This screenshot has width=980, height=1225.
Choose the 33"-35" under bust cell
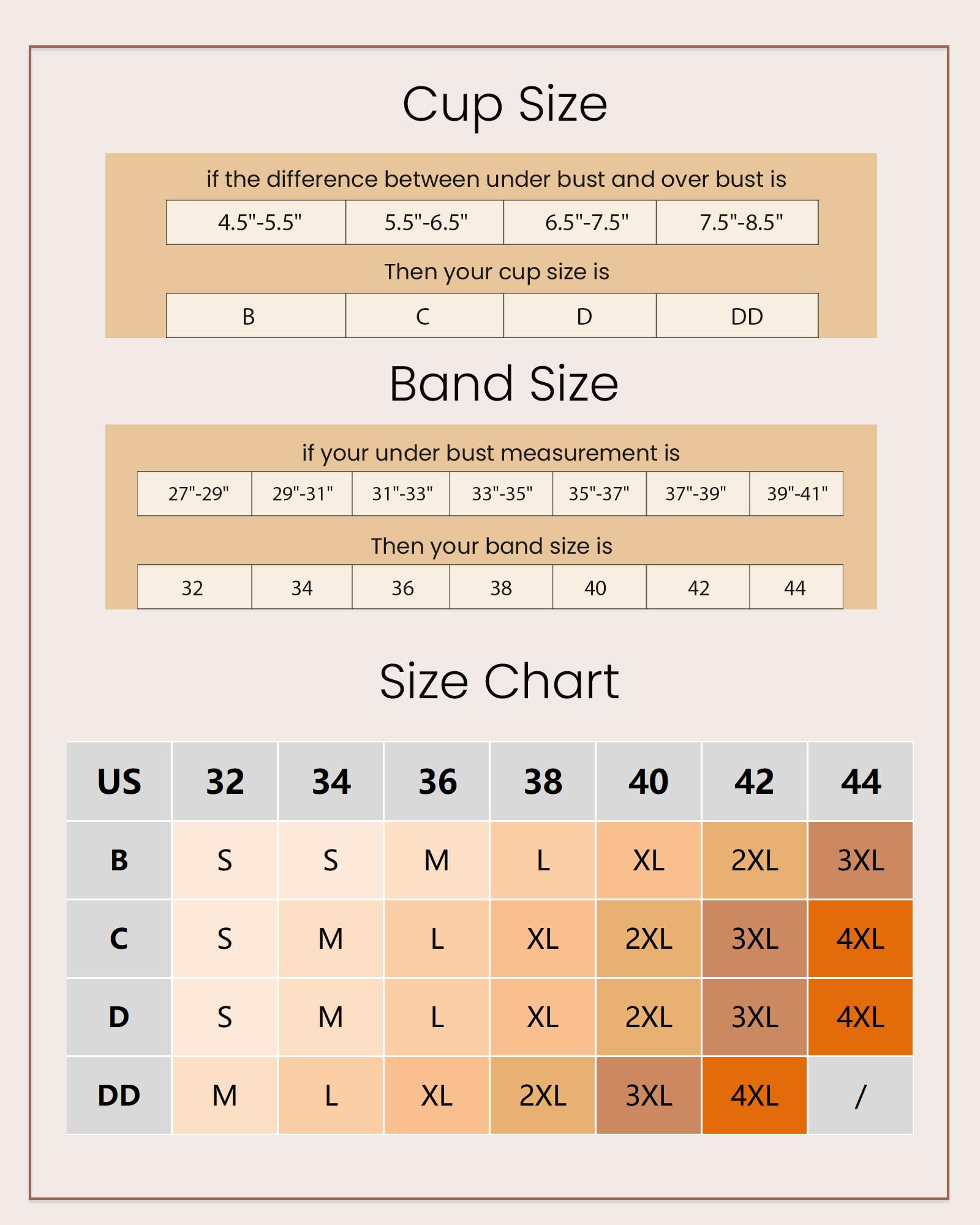[x=502, y=494]
